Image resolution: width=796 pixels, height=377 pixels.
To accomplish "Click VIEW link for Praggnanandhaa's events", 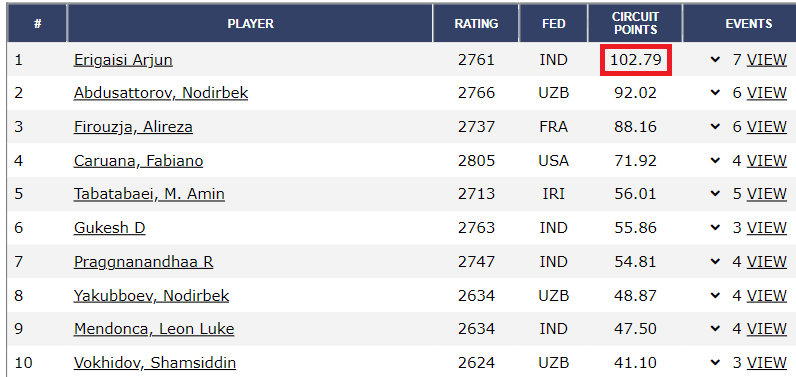I will 767,262.
